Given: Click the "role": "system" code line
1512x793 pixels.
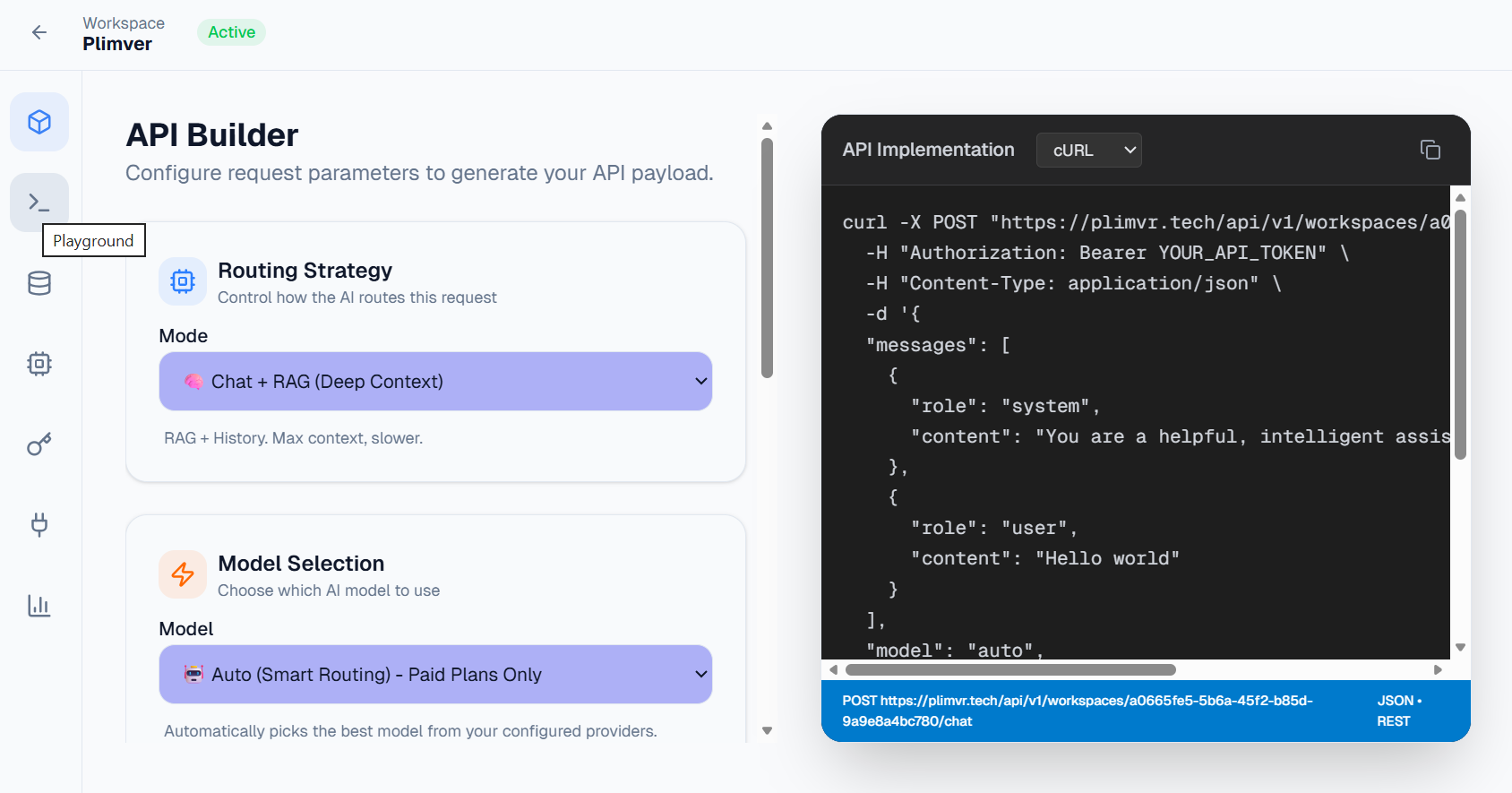Looking at the screenshot, I should (1005, 407).
